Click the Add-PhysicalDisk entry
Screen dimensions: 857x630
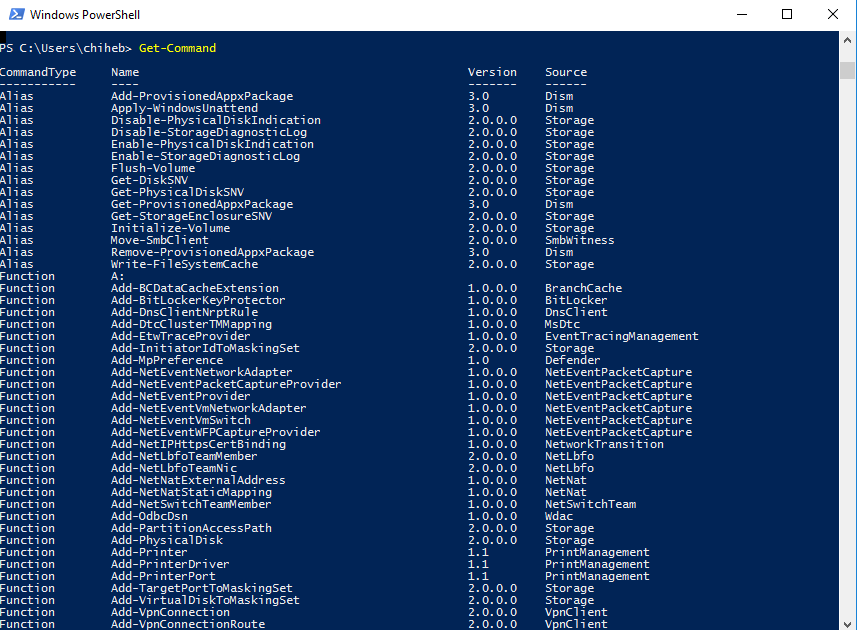tap(167, 541)
